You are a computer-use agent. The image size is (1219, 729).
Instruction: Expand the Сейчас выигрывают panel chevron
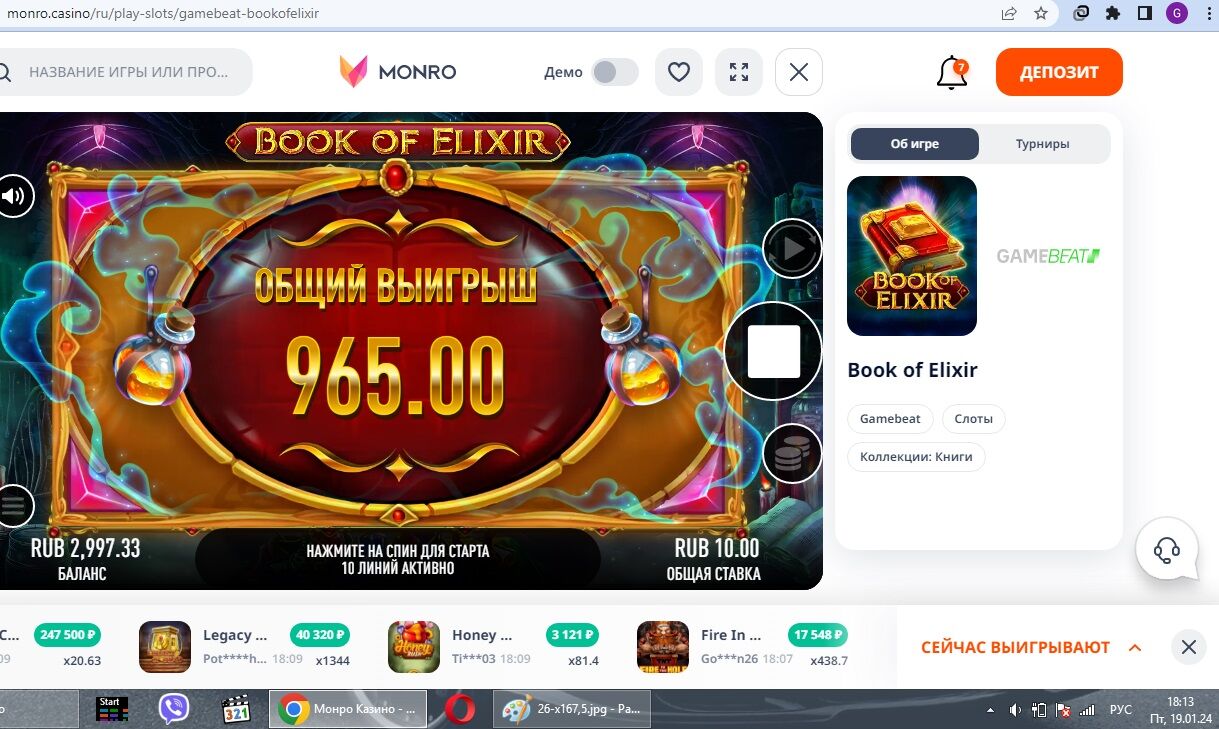[x=1135, y=648]
